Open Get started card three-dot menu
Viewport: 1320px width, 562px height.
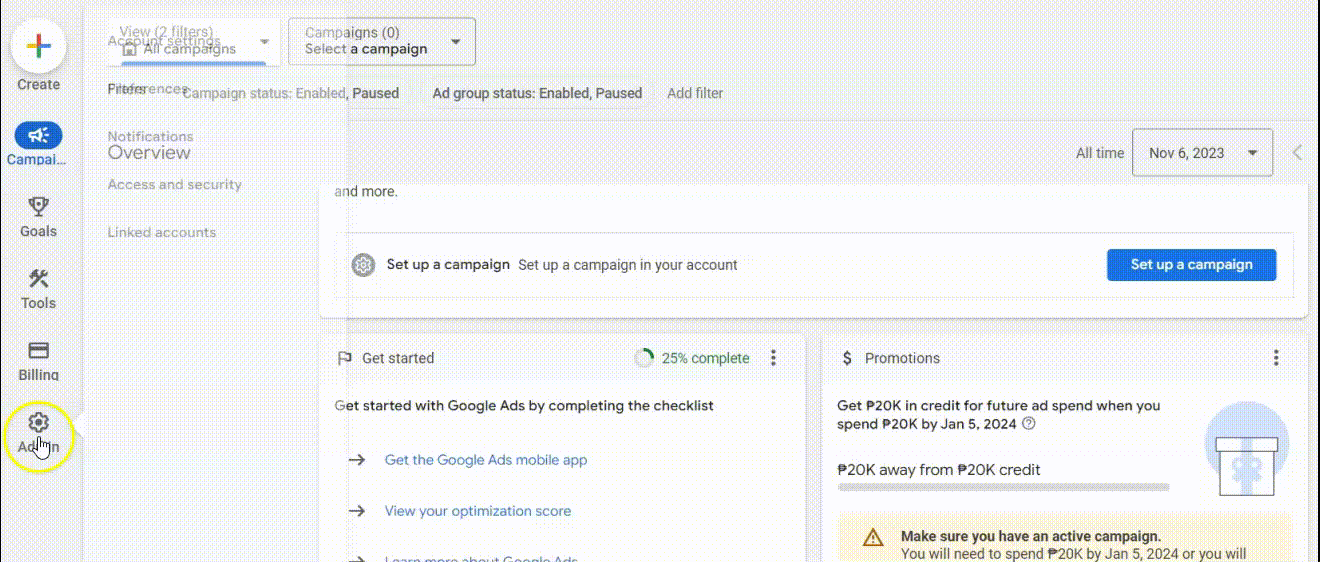(x=773, y=358)
